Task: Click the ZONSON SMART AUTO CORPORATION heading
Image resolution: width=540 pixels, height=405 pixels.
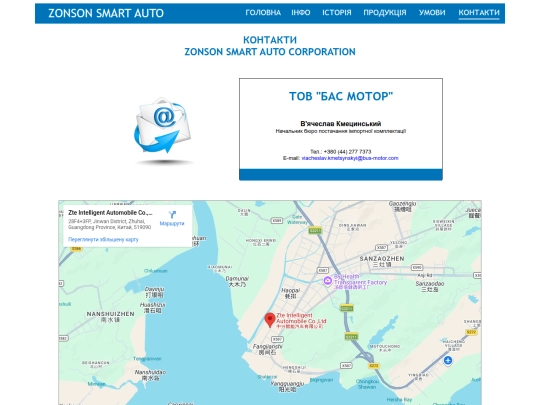Action: point(270,52)
